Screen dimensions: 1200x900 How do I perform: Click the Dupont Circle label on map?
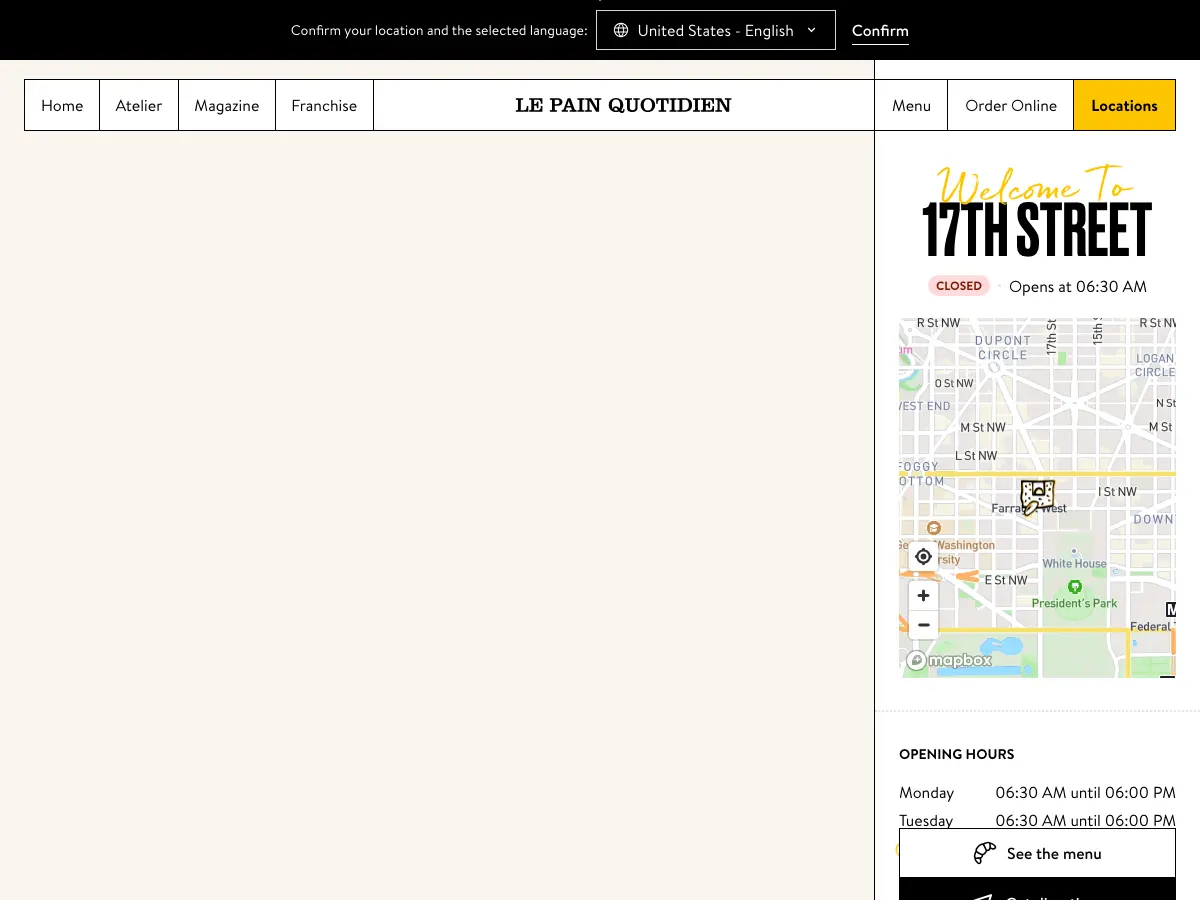(1002, 347)
